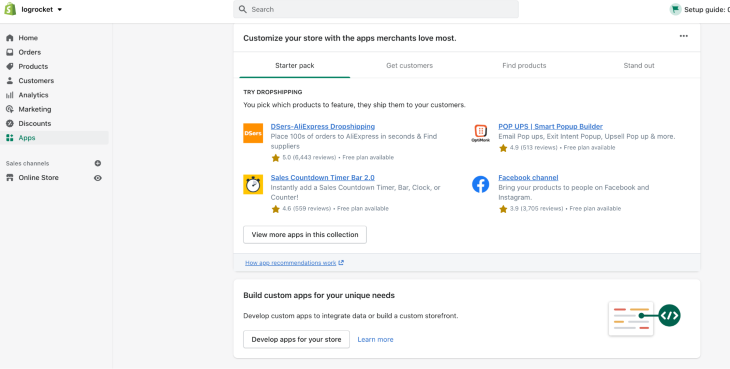The width and height of the screenshot is (730, 369).
Task: Click the Discounts percent badge icon
Action: [9, 123]
